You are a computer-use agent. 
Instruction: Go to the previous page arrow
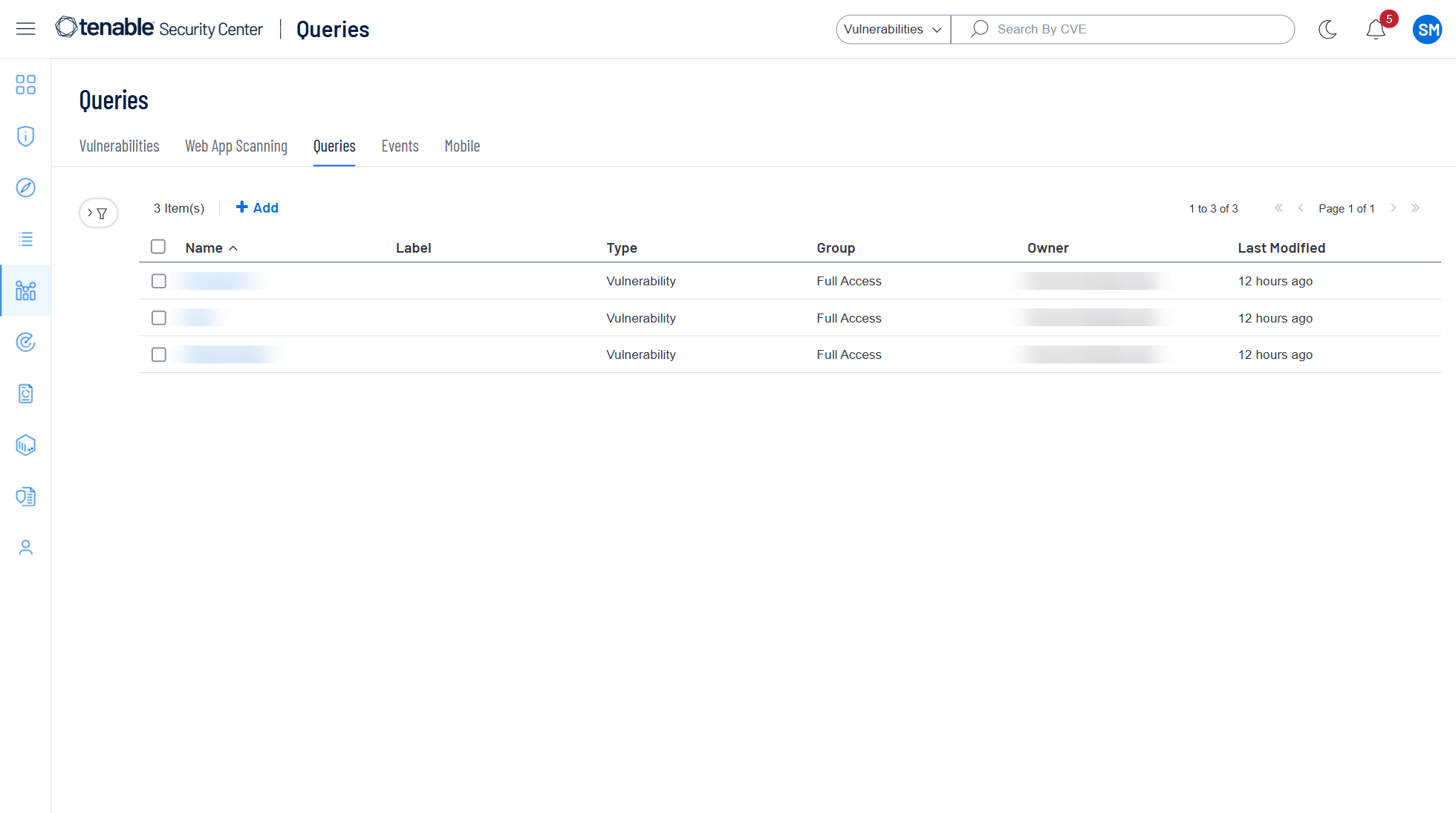[x=1301, y=208]
